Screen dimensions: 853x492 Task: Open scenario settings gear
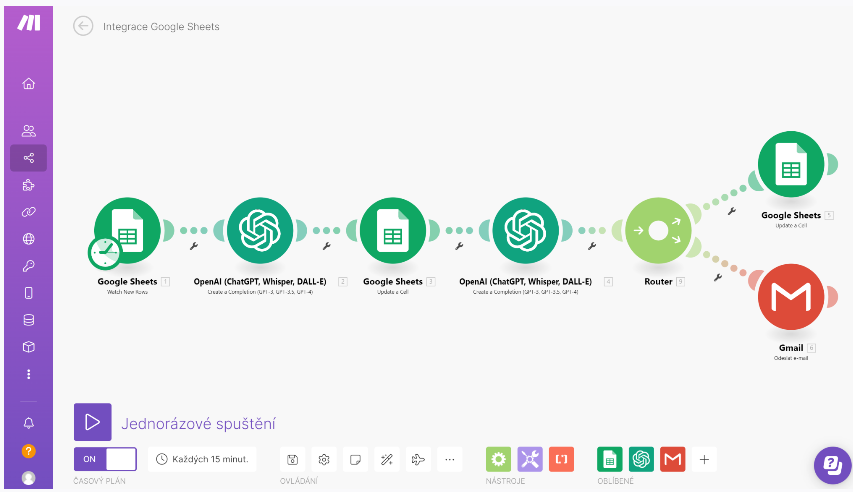click(324, 459)
